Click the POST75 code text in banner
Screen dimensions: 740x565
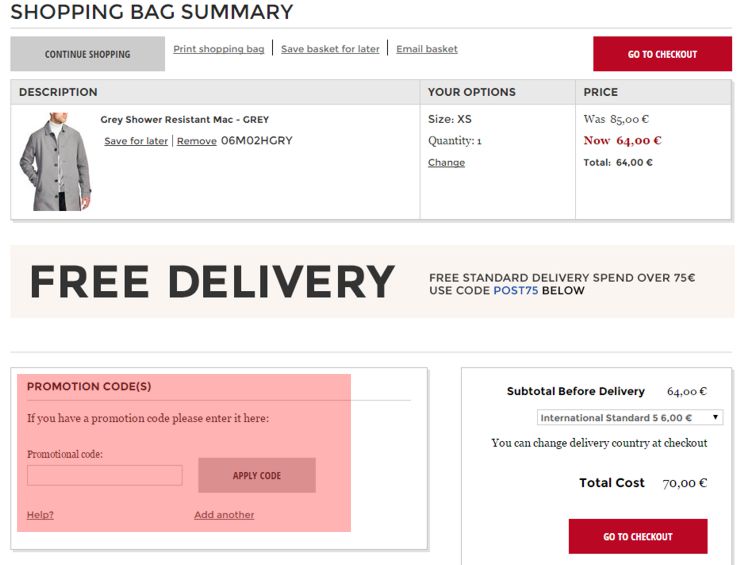pyautogui.click(x=515, y=290)
